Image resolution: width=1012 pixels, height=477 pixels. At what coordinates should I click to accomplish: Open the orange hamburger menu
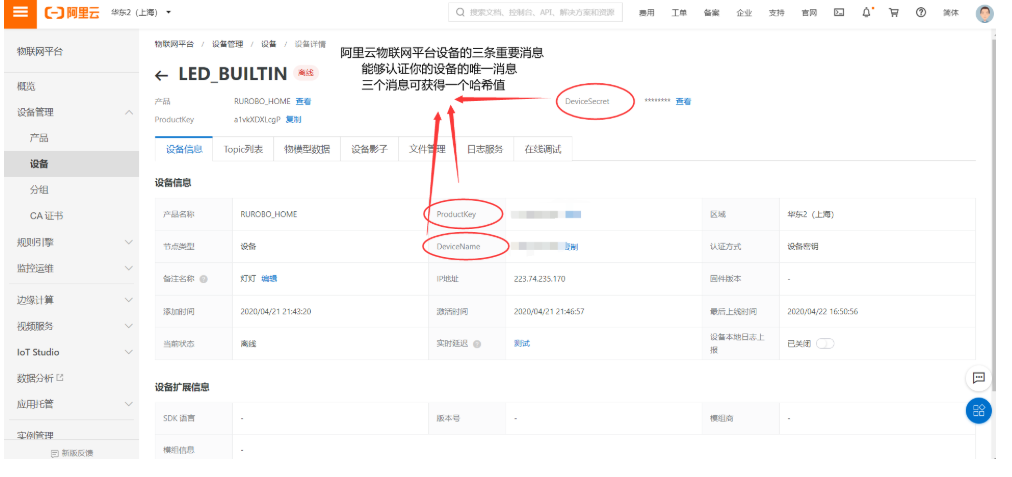[20, 13]
